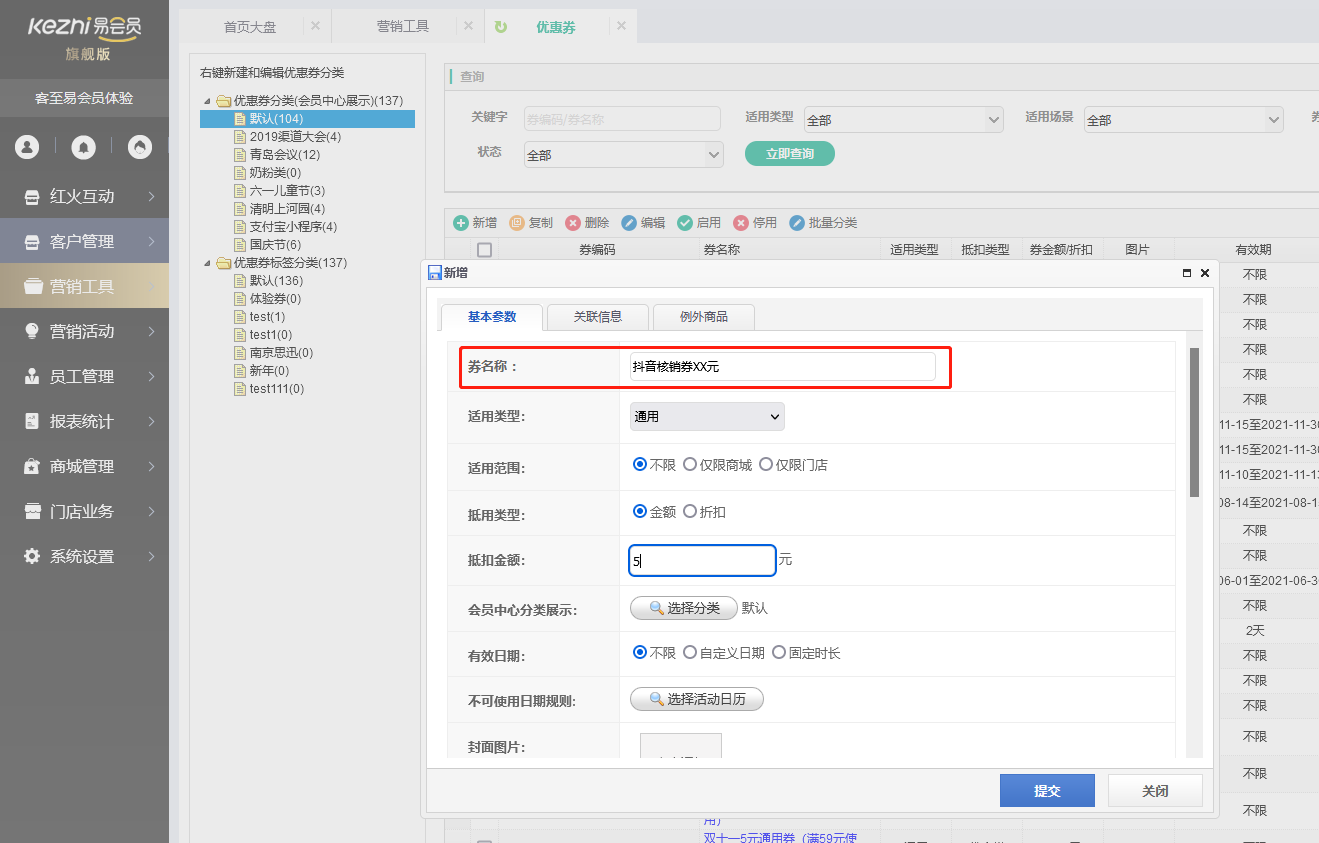Select 自定义日期 validity option
Image resolution: width=1319 pixels, height=843 pixels.
(x=690, y=652)
